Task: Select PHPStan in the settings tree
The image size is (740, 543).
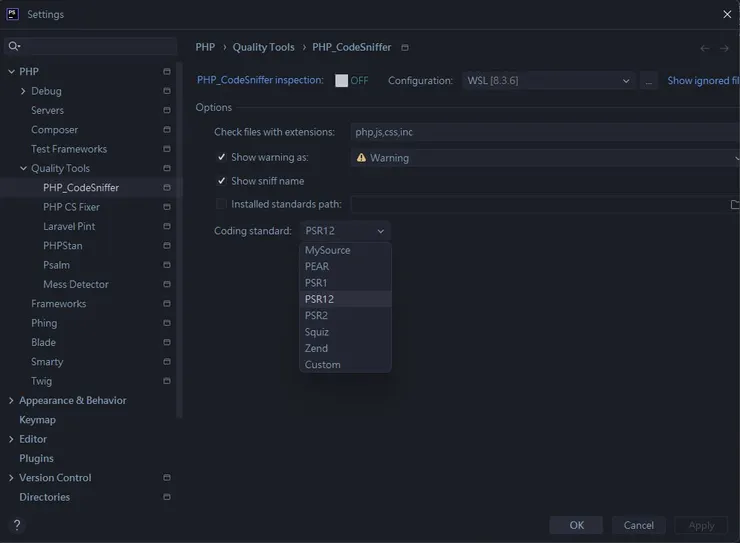Action: [63, 245]
